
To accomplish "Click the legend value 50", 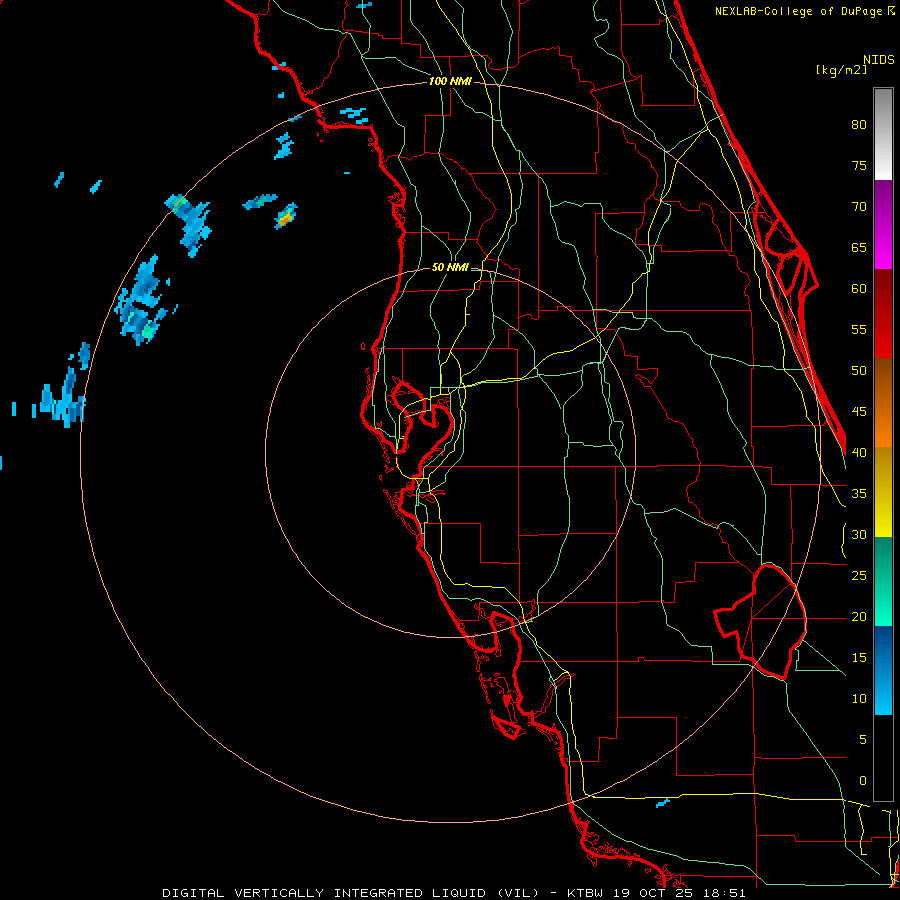I will (x=859, y=371).
